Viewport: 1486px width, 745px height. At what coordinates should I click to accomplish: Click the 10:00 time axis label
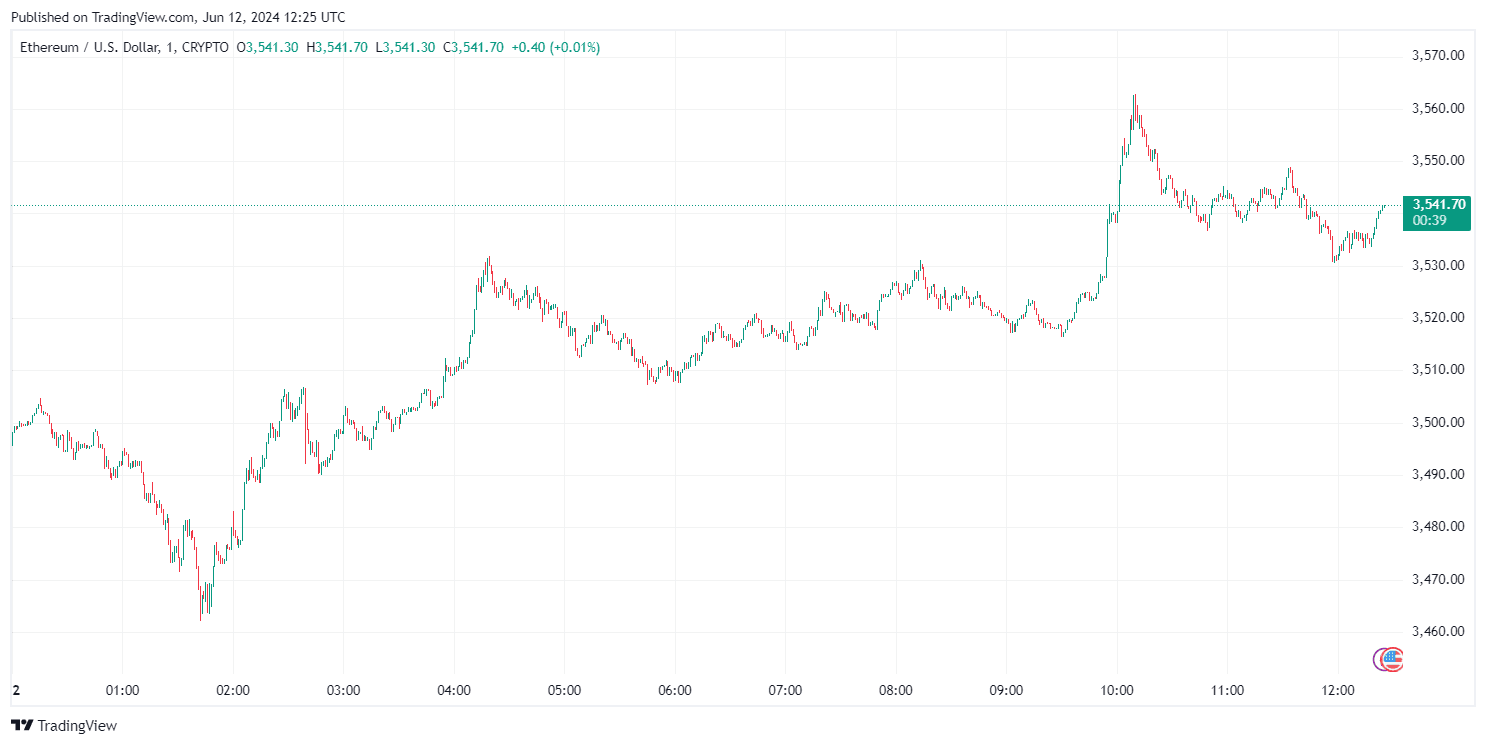coord(1116,691)
